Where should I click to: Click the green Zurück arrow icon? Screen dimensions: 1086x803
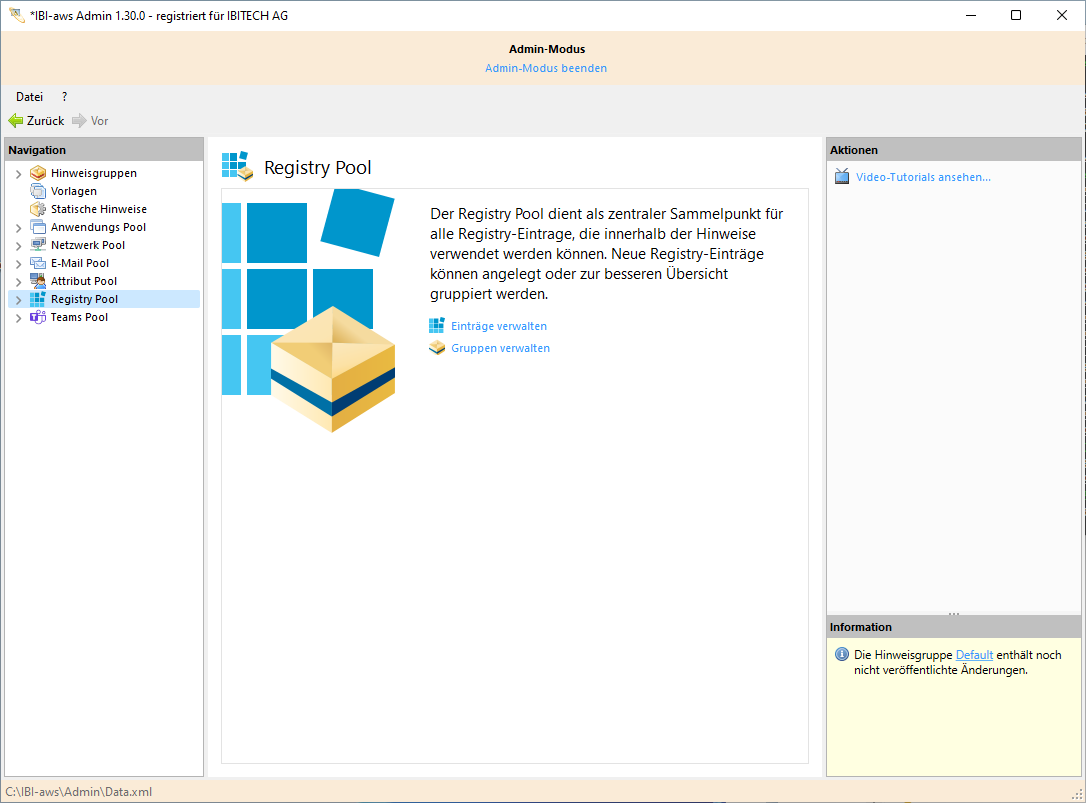click(x=15, y=121)
